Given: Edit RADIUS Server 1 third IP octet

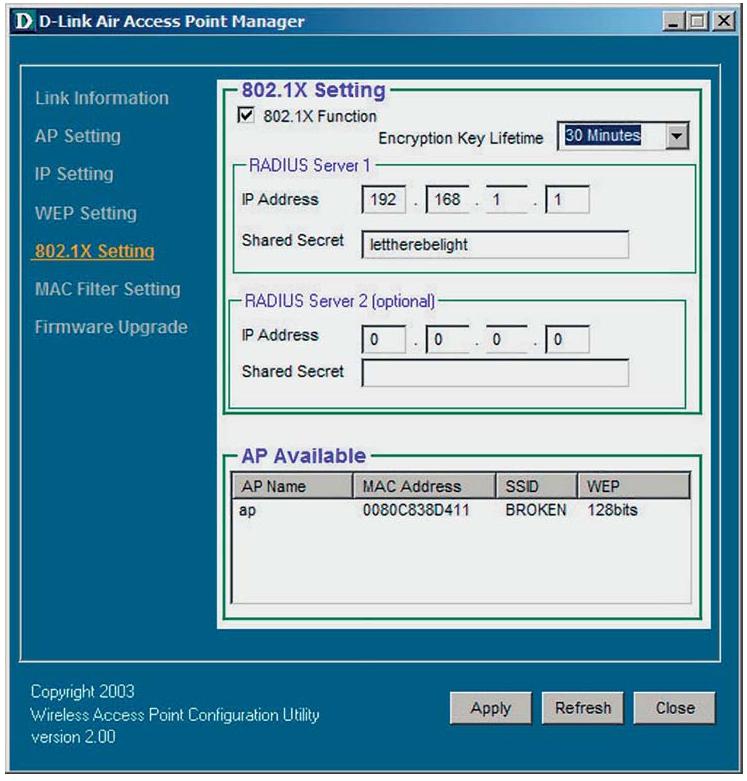Looking at the screenshot, I should 506,199.
